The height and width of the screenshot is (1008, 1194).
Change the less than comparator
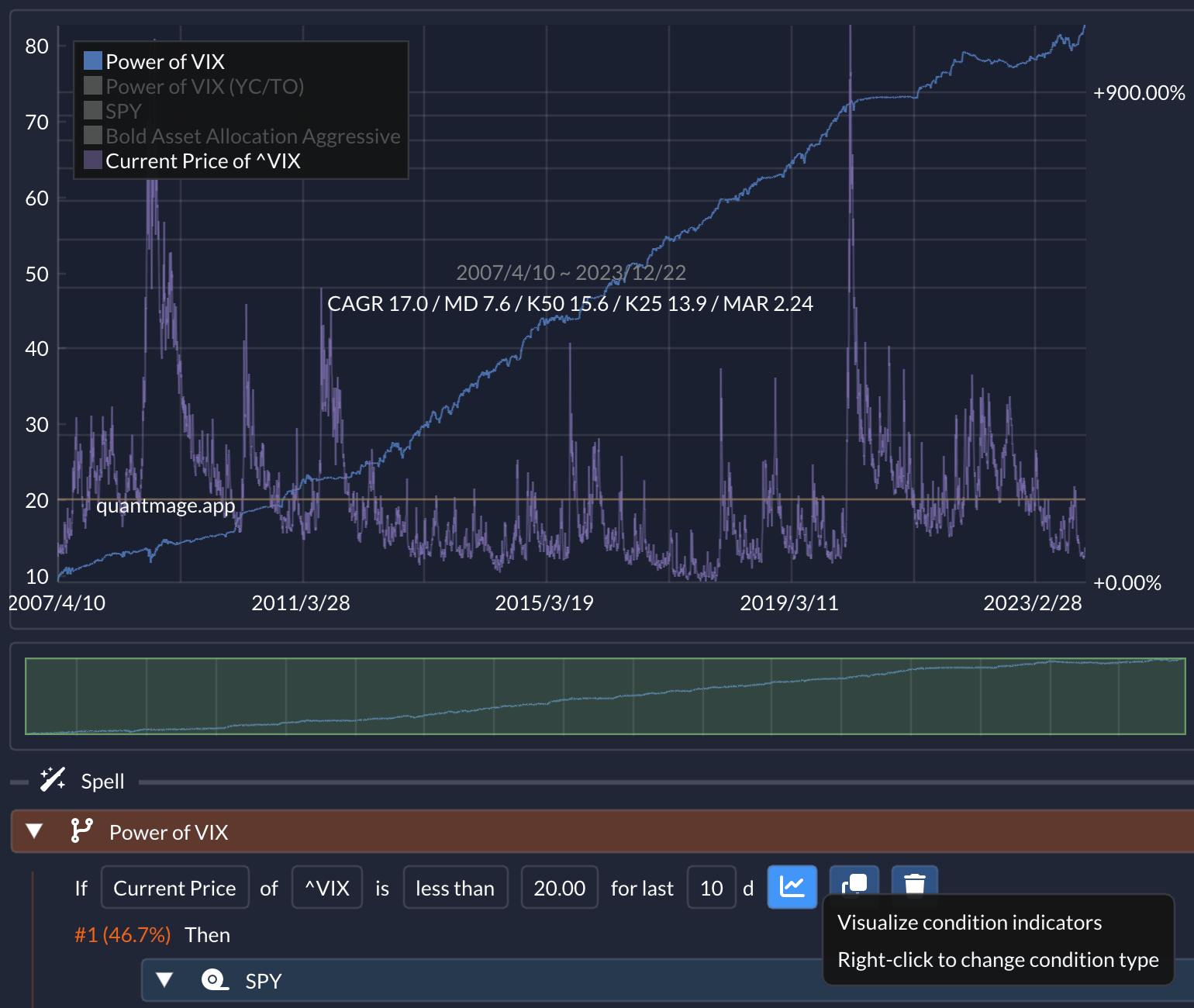(455, 887)
